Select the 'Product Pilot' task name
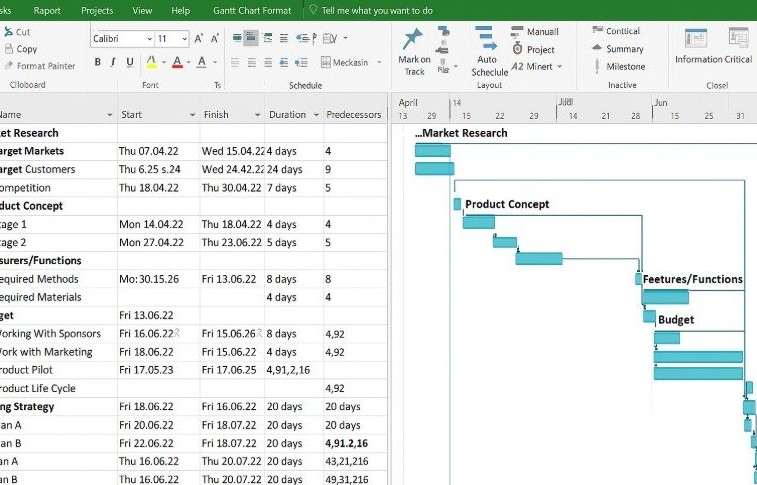 26,370
